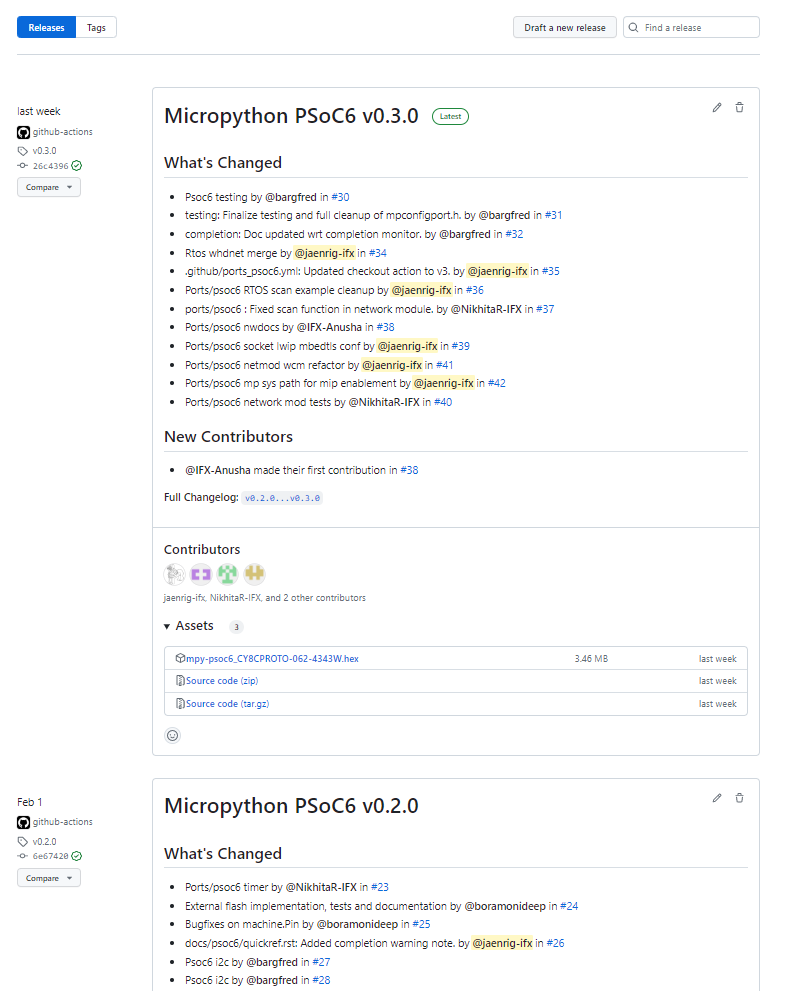The width and height of the screenshot is (787, 991).
Task: Open pull request #23
Action: pos(380,887)
